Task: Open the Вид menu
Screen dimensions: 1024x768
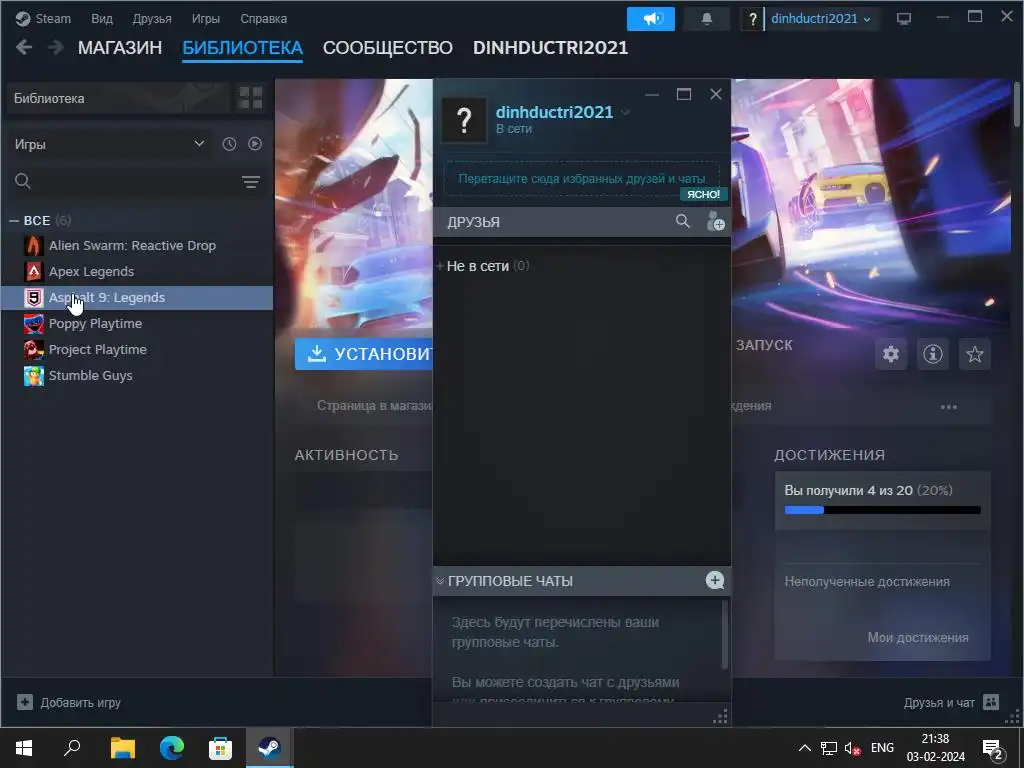Action: pos(101,18)
